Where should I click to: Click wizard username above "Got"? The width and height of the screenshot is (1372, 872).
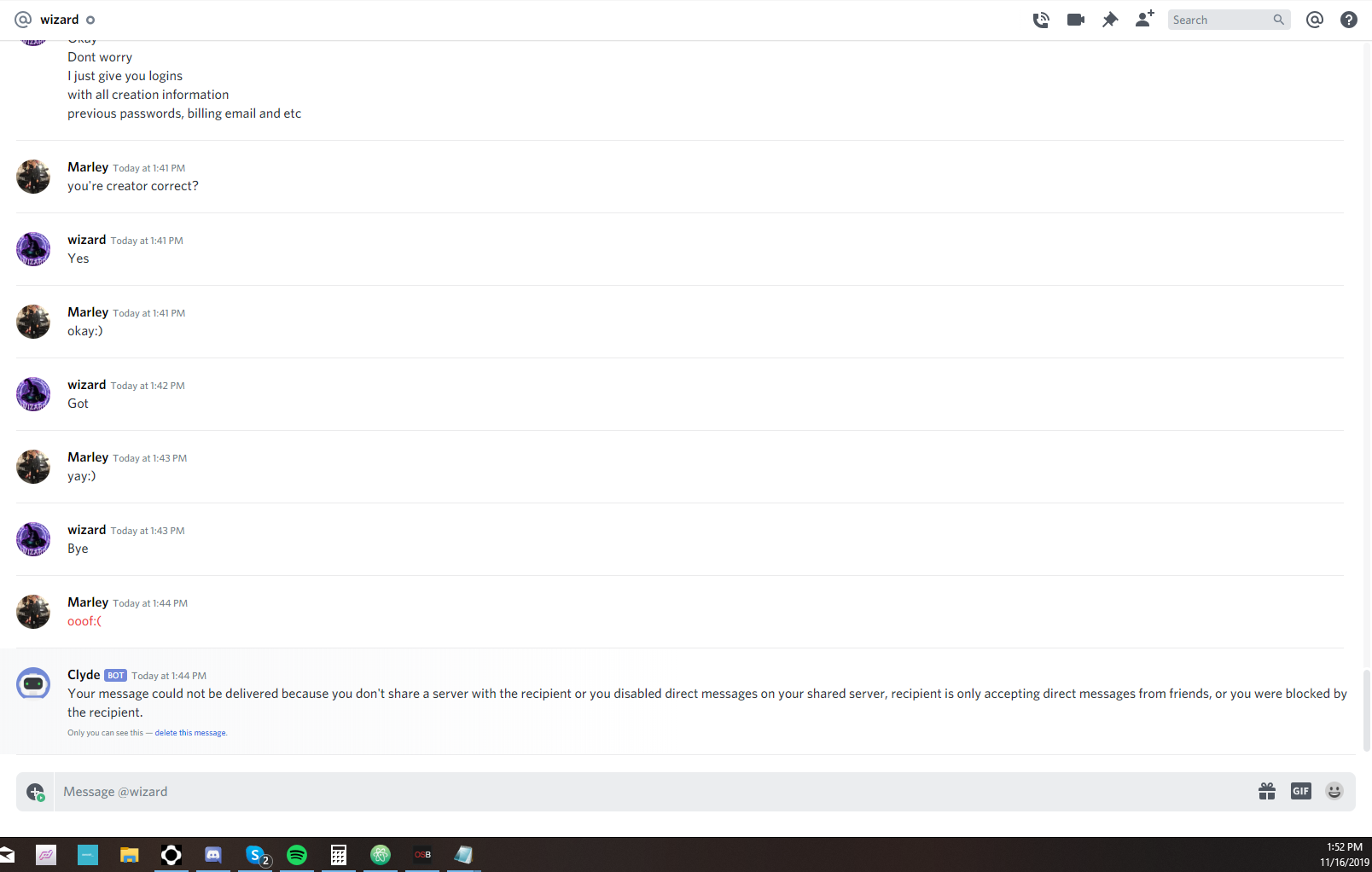pos(87,385)
